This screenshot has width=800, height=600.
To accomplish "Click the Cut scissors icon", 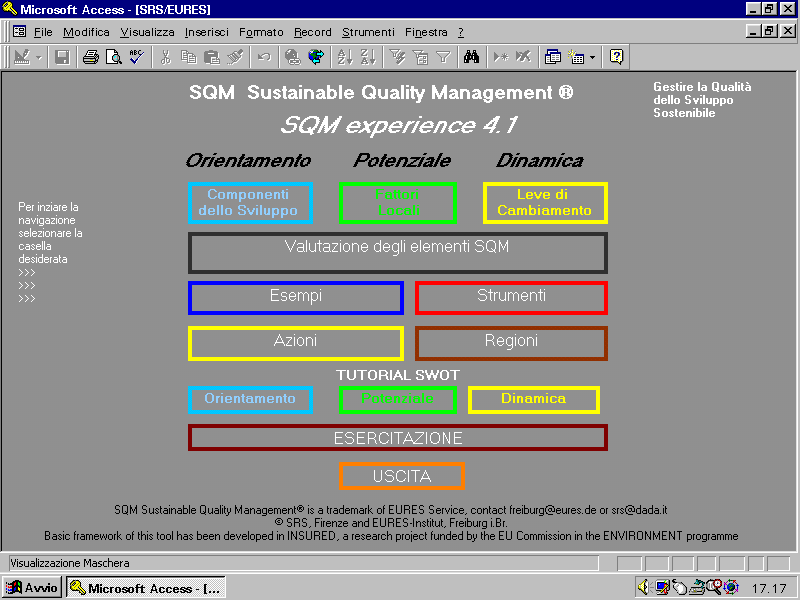I will [165, 57].
